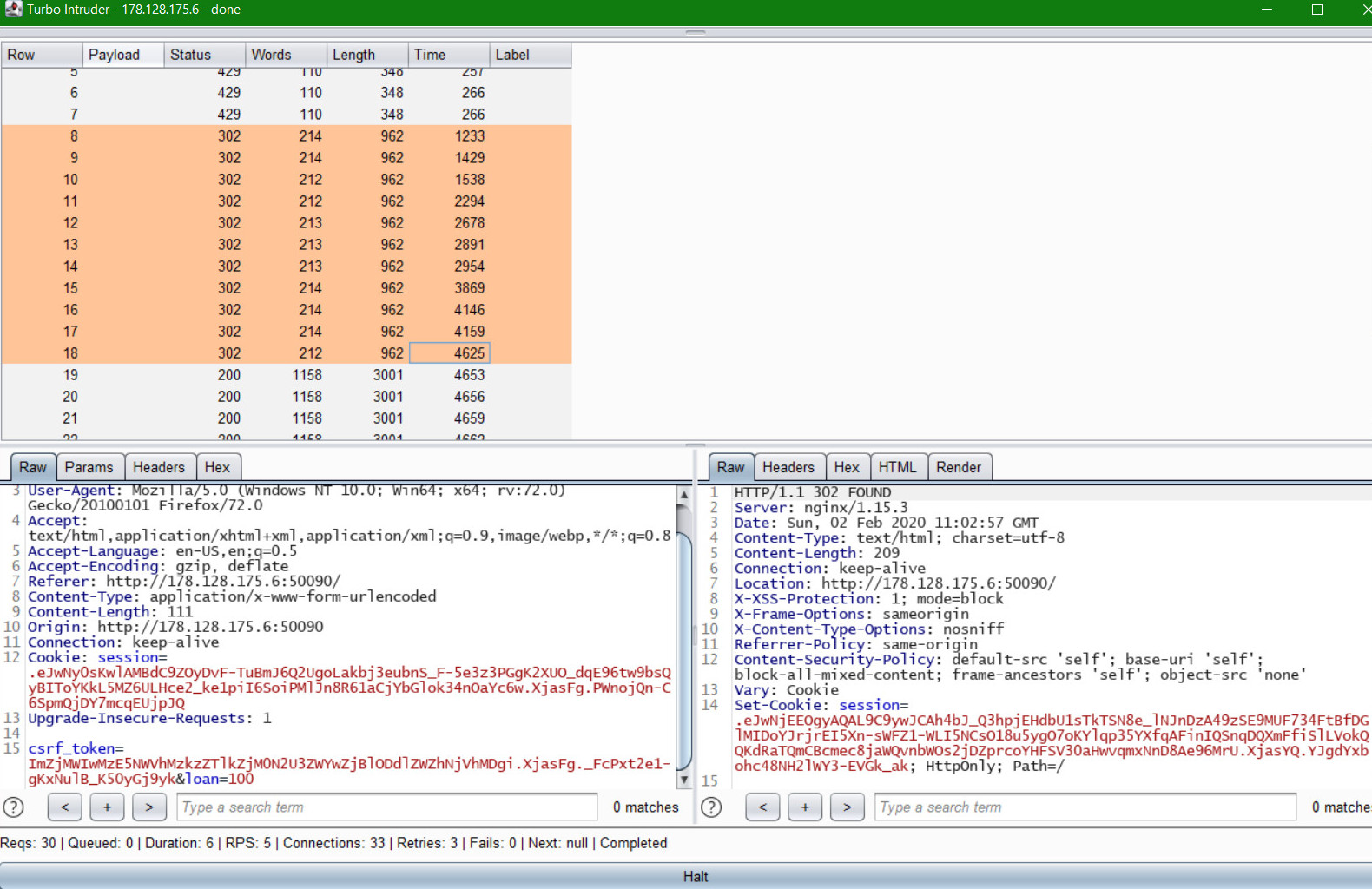Click the response pane help question-mark icon
Image resolution: width=1372 pixels, height=889 pixels.
(711, 807)
